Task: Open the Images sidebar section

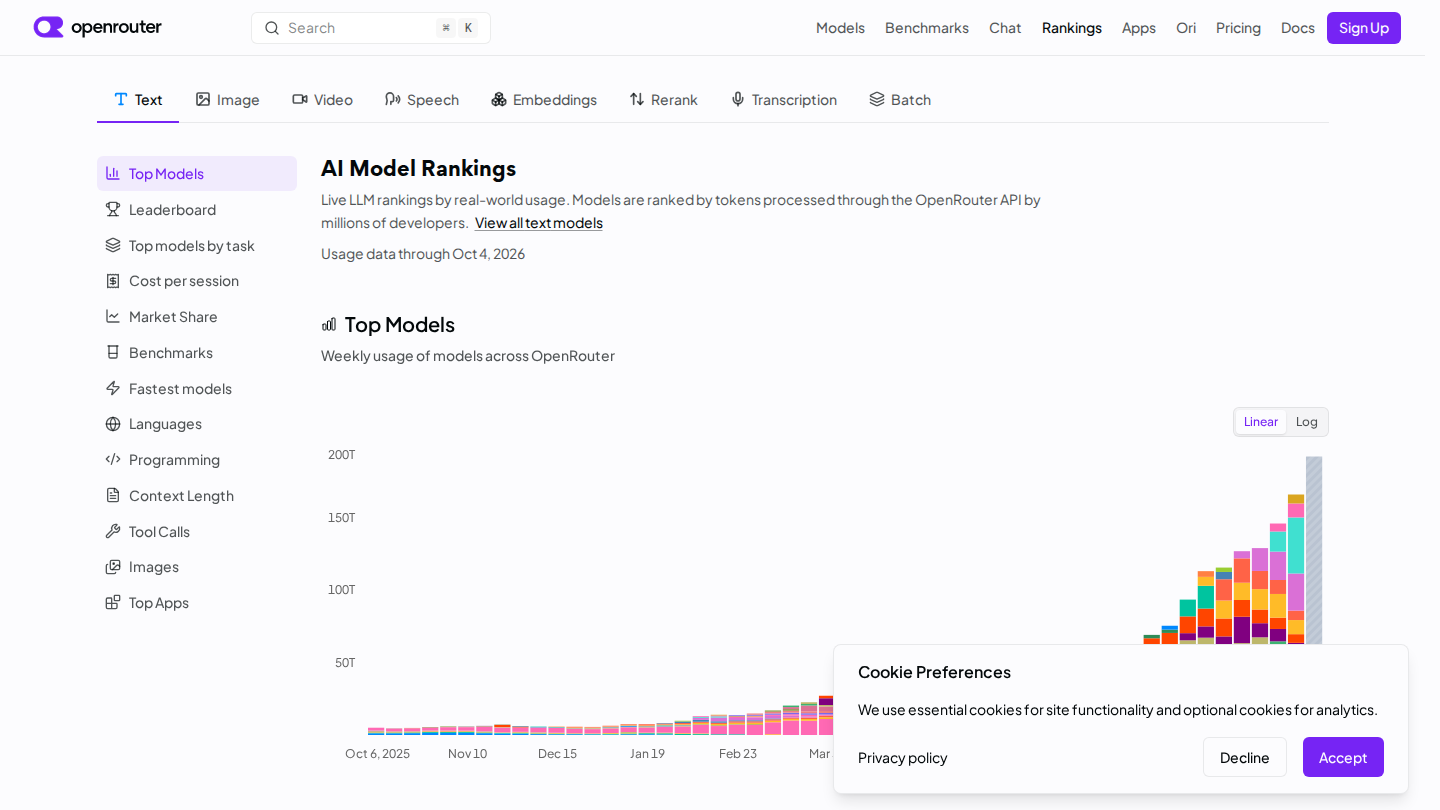Action: [x=197, y=567]
